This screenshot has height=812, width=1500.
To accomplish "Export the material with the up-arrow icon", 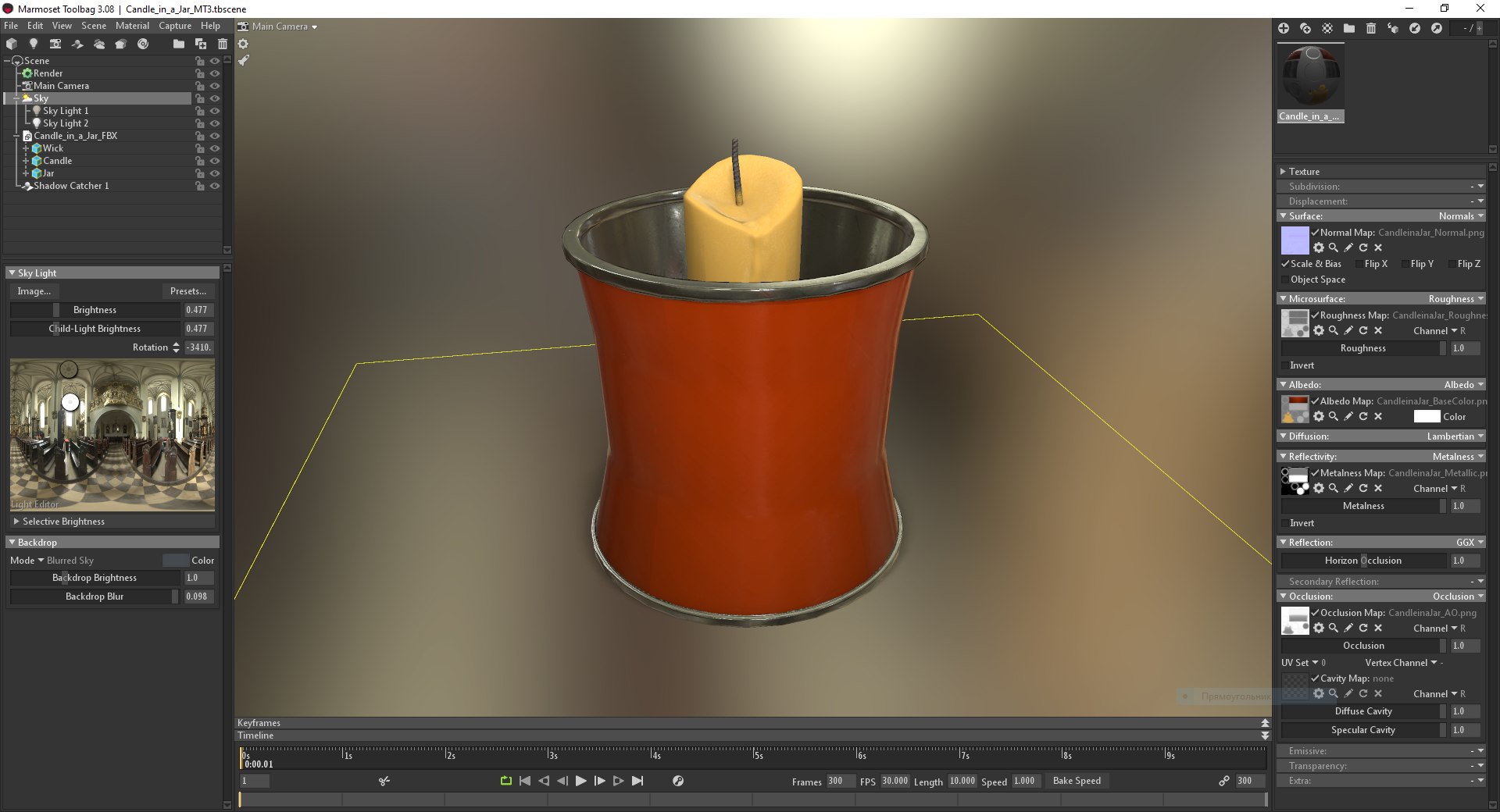I will [1437, 28].
